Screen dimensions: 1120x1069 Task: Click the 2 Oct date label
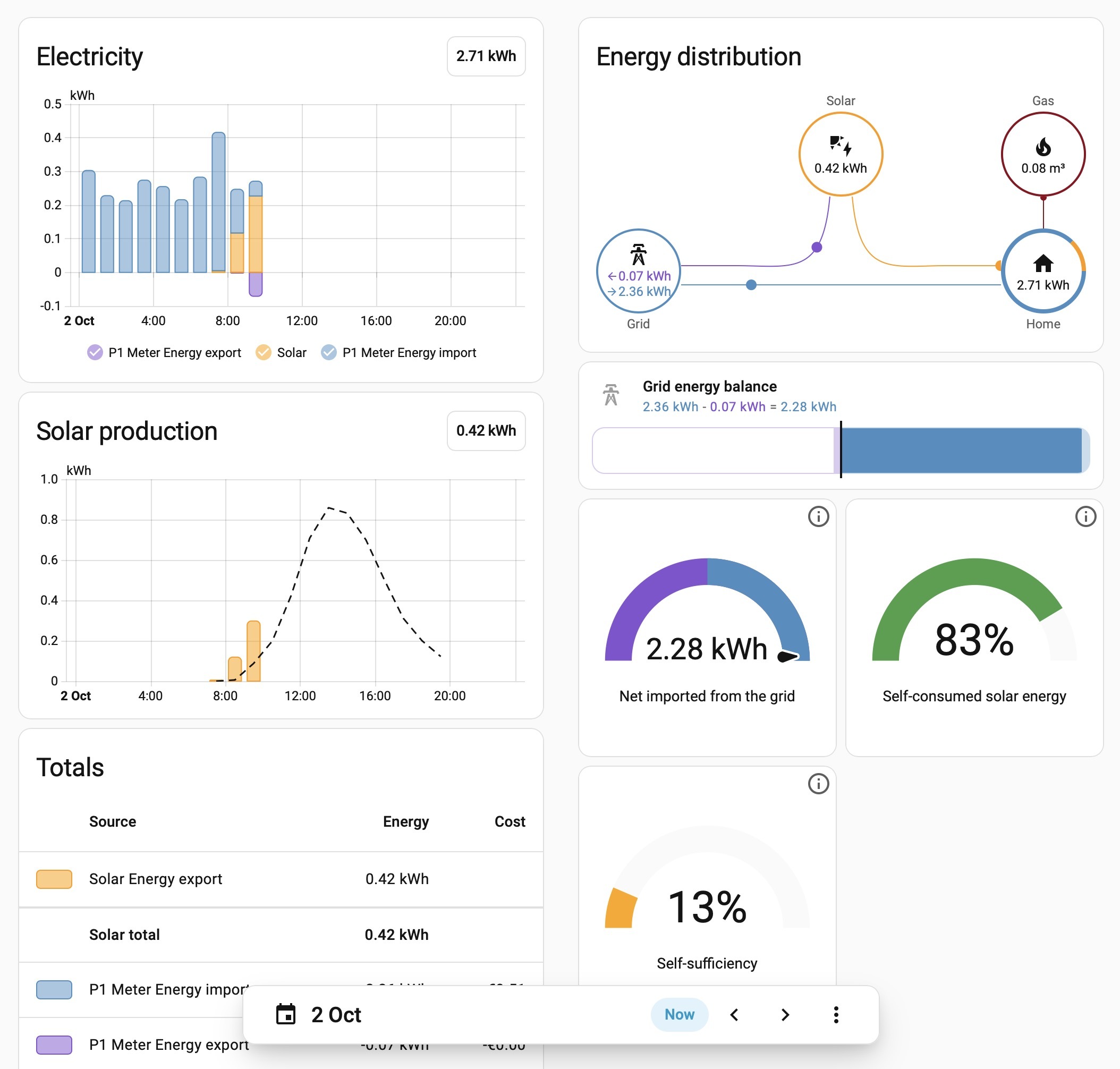pos(336,1014)
